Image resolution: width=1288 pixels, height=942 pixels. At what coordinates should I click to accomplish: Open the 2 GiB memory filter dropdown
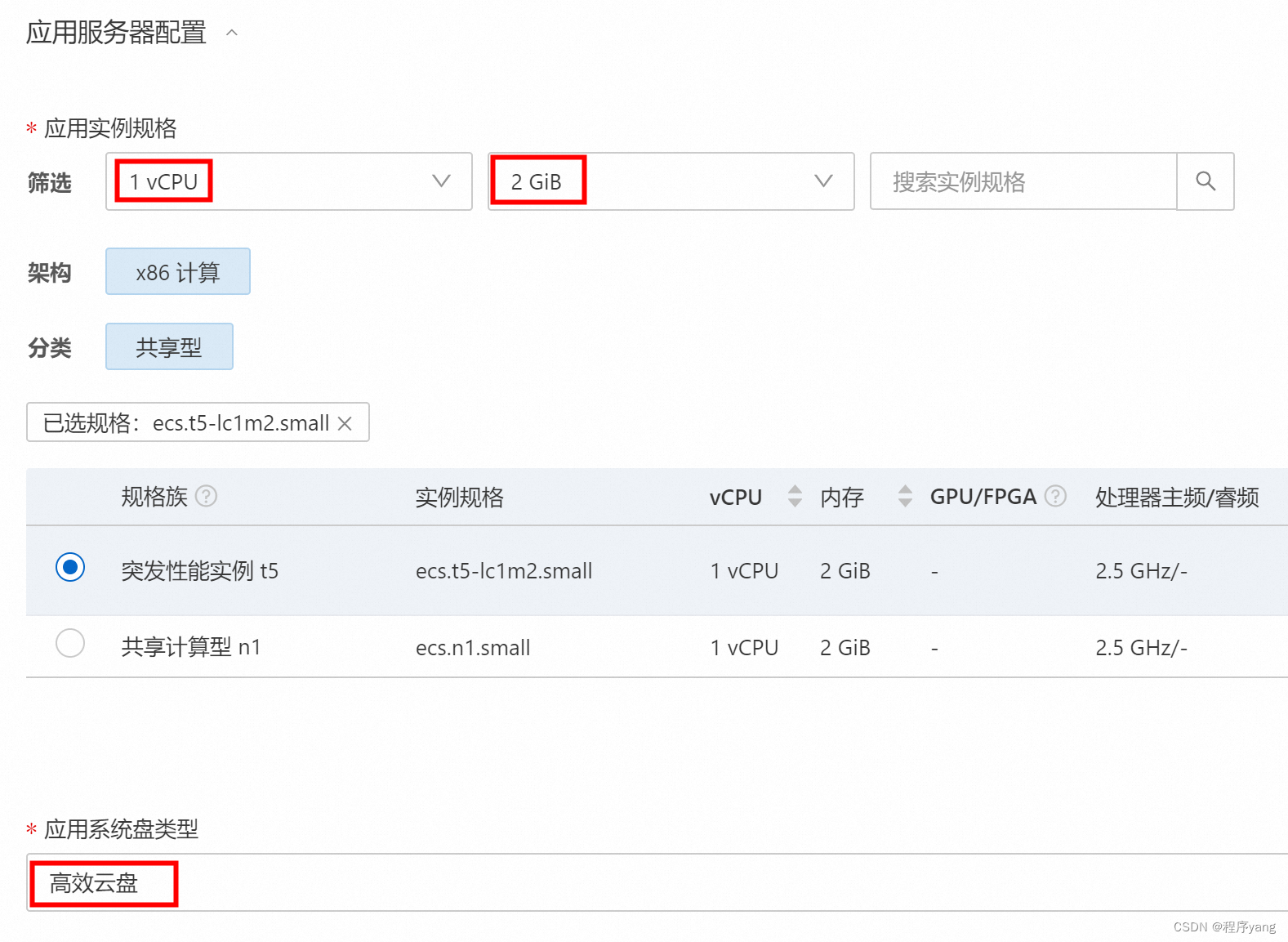(671, 181)
